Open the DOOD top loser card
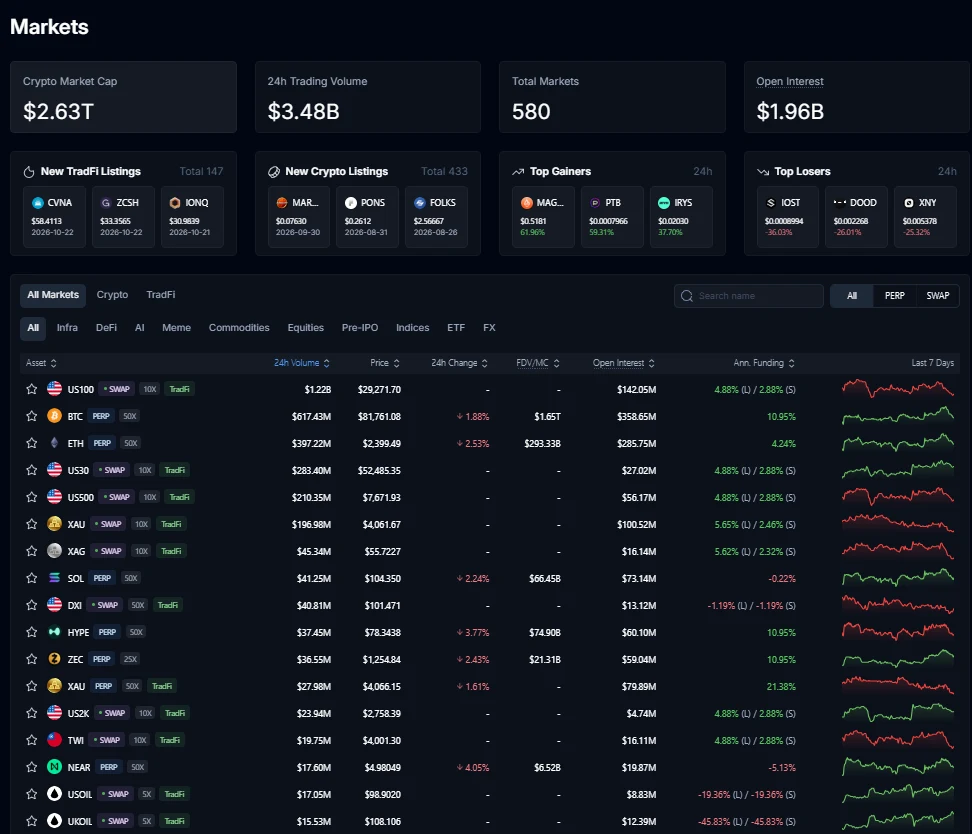972x834 pixels. [856, 217]
